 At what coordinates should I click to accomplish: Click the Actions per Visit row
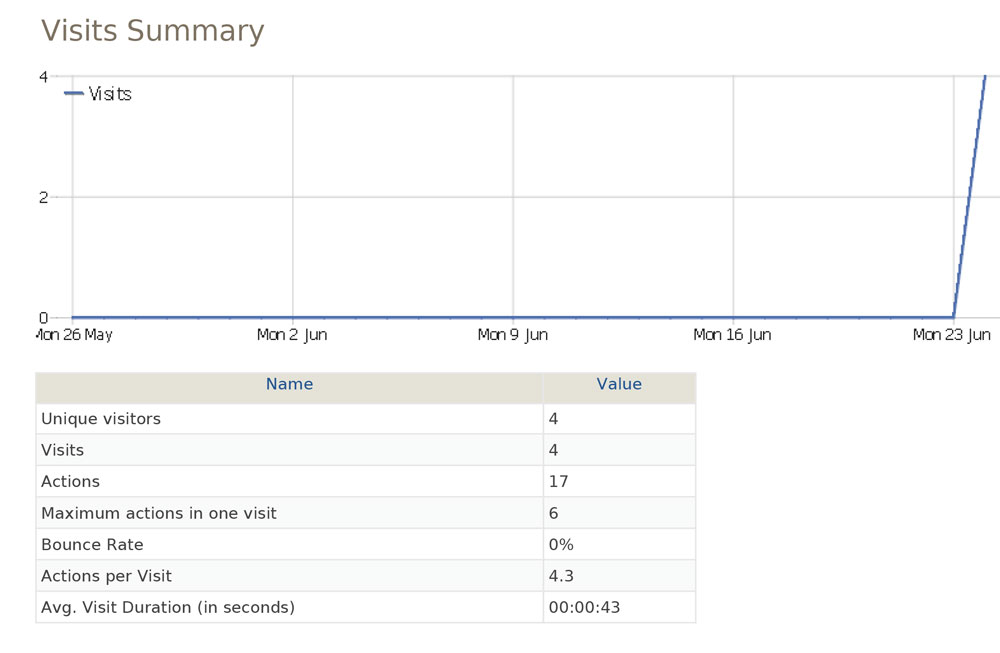365,576
